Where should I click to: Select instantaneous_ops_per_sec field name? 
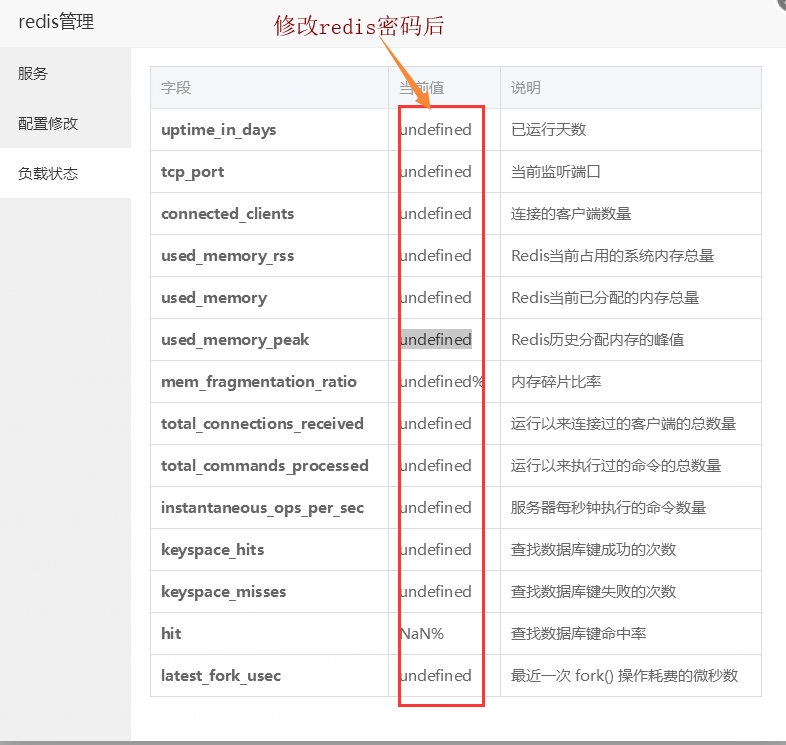pos(262,508)
